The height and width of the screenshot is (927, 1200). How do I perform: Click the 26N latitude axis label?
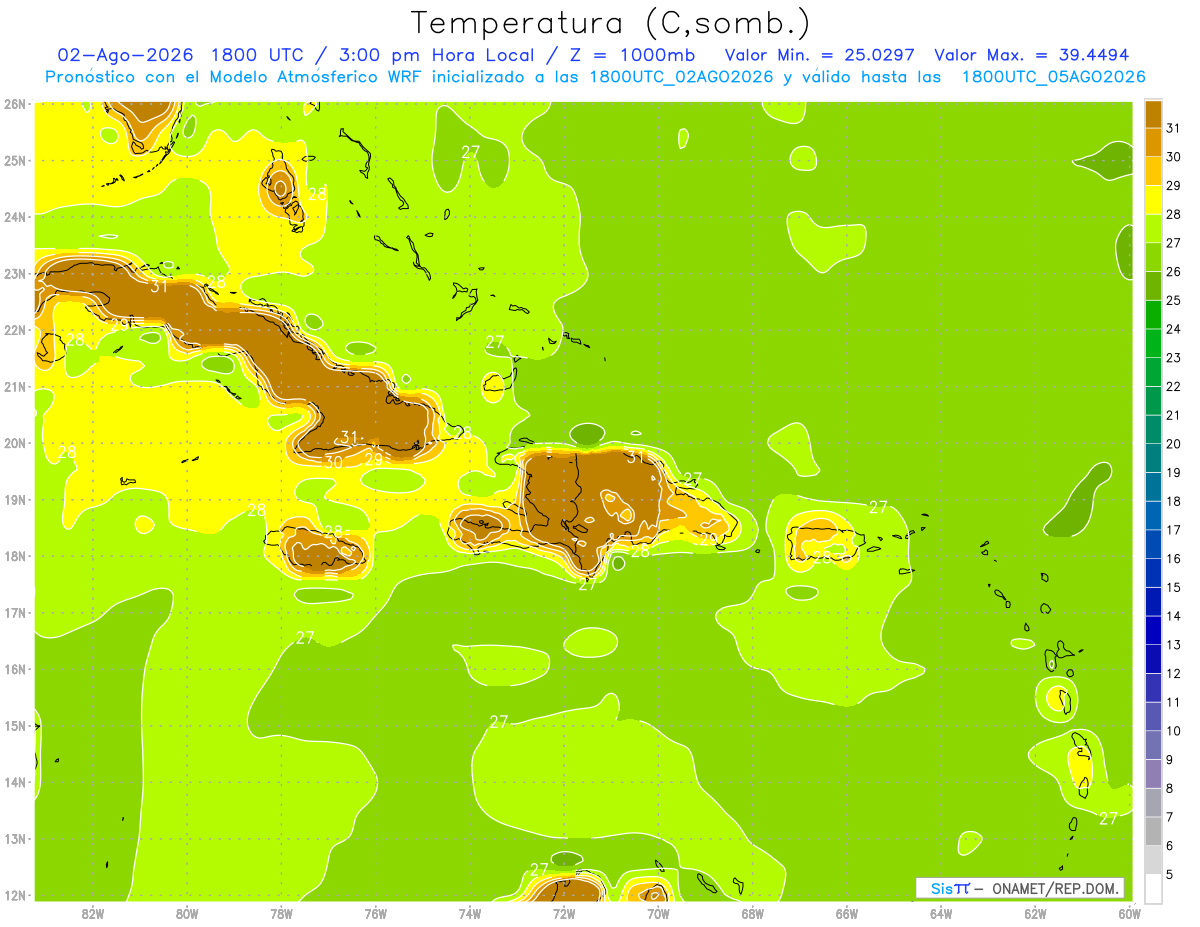click(x=14, y=103)
